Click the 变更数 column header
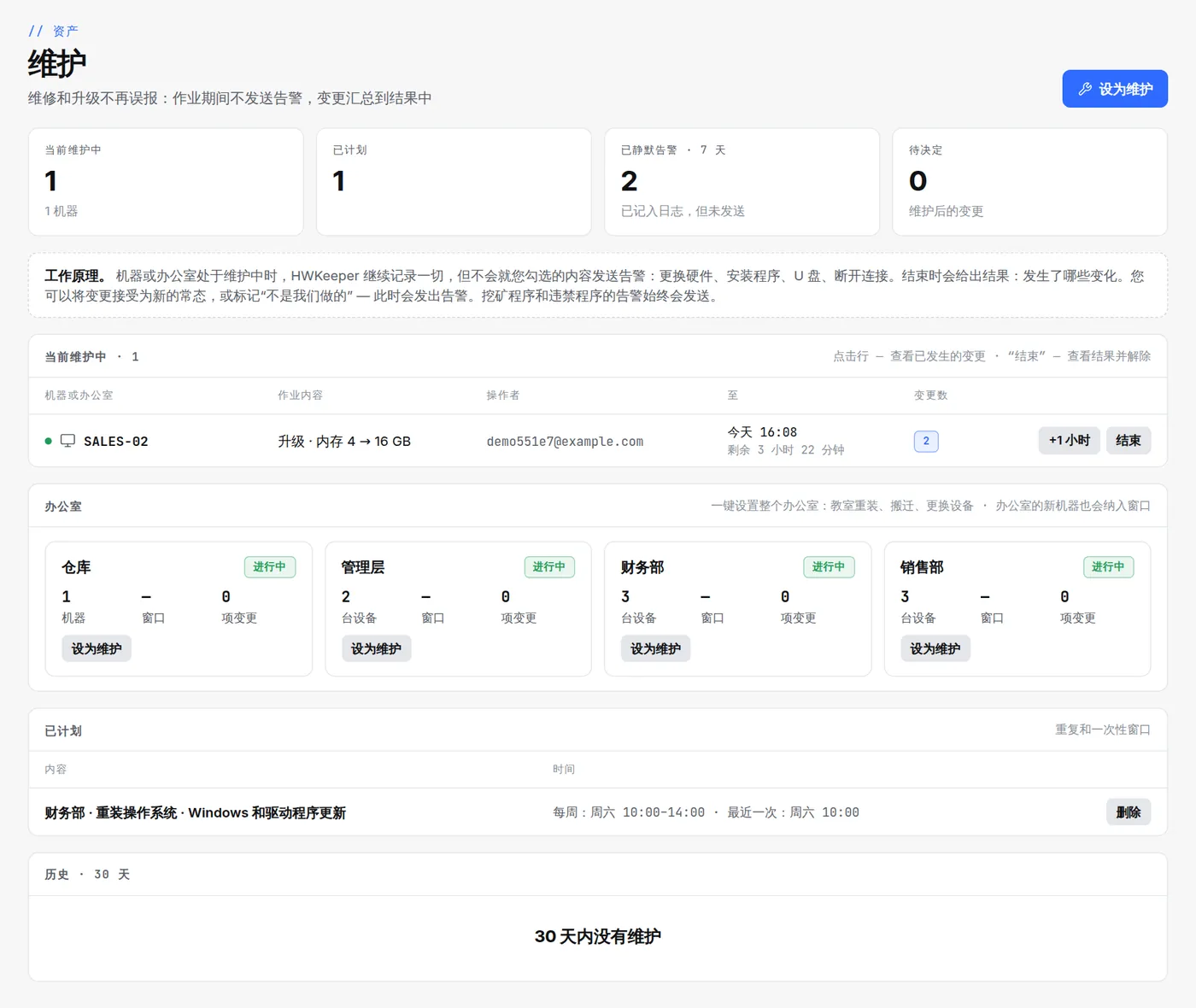This screenshot has width=1196, height=1008. tap(930, 396)
